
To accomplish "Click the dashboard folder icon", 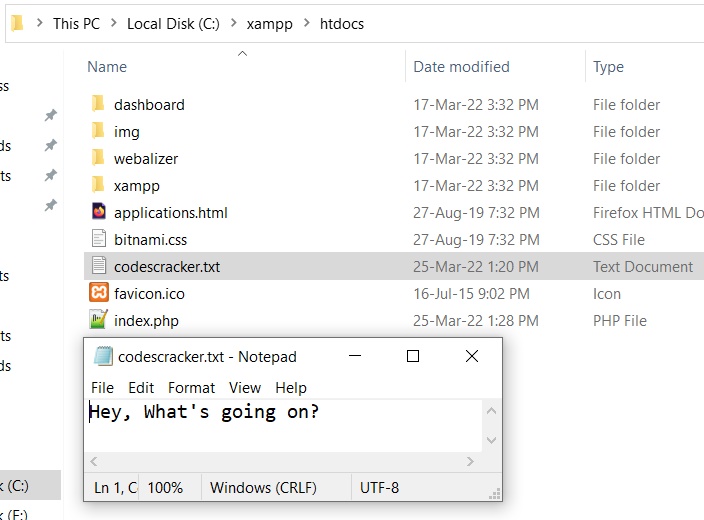I will click(98, 104).
